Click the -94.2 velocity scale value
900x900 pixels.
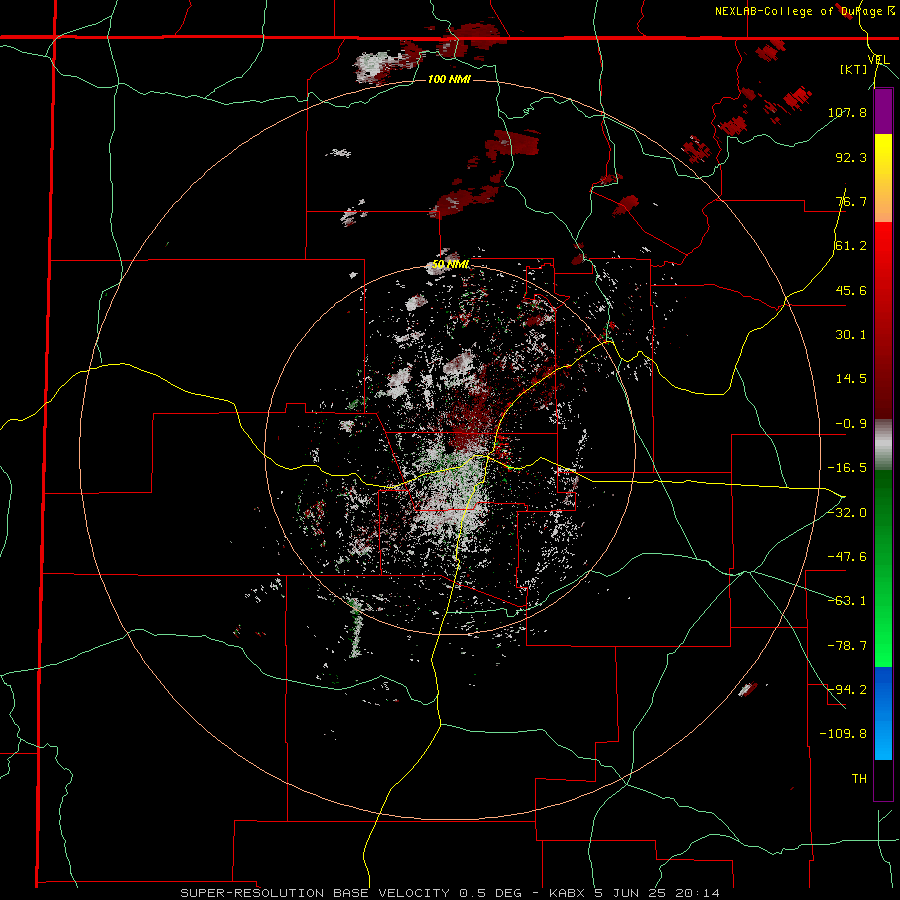click(x=847, y=690)
